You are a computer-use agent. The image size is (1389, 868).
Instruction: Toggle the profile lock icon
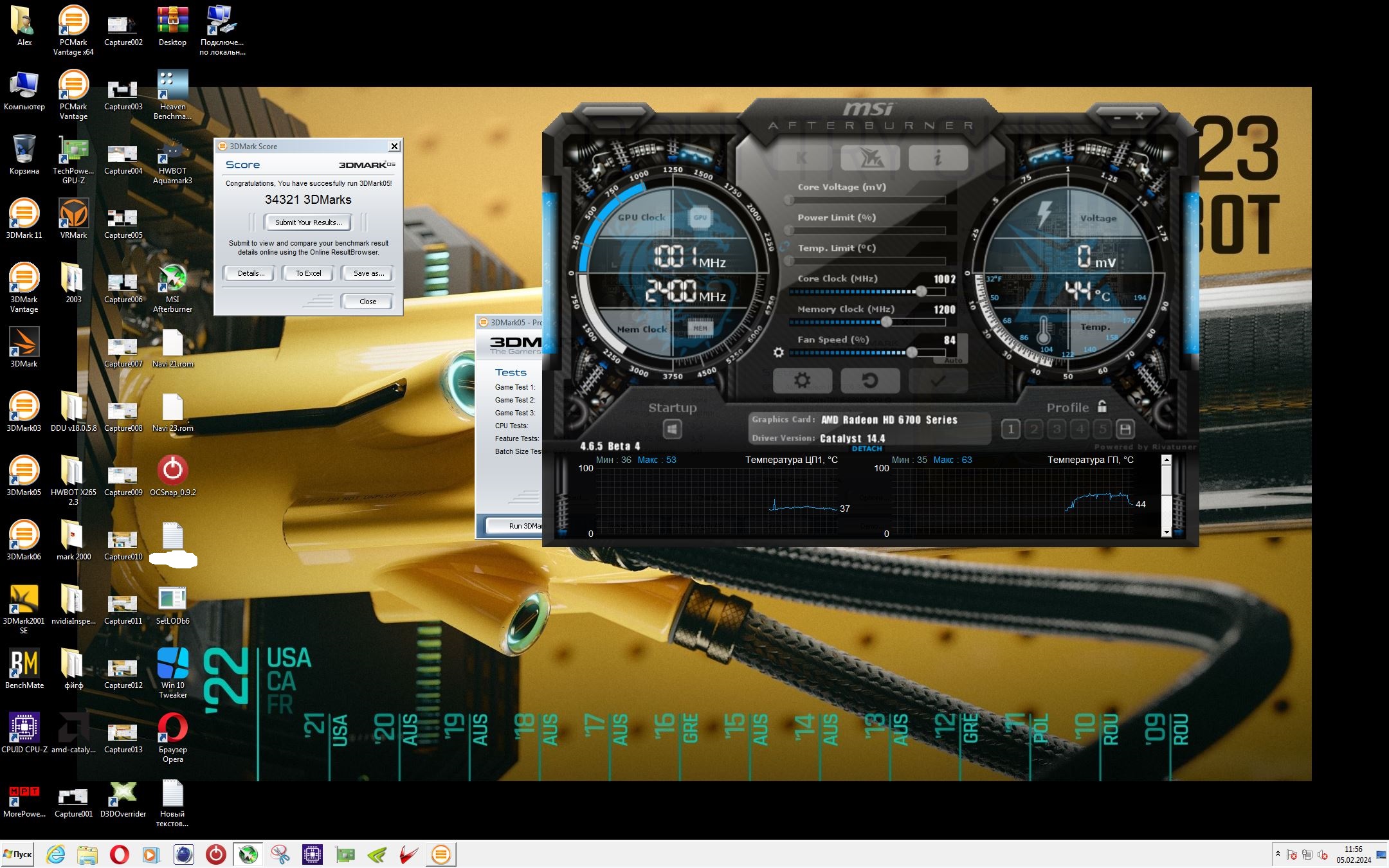[1102, 406]
